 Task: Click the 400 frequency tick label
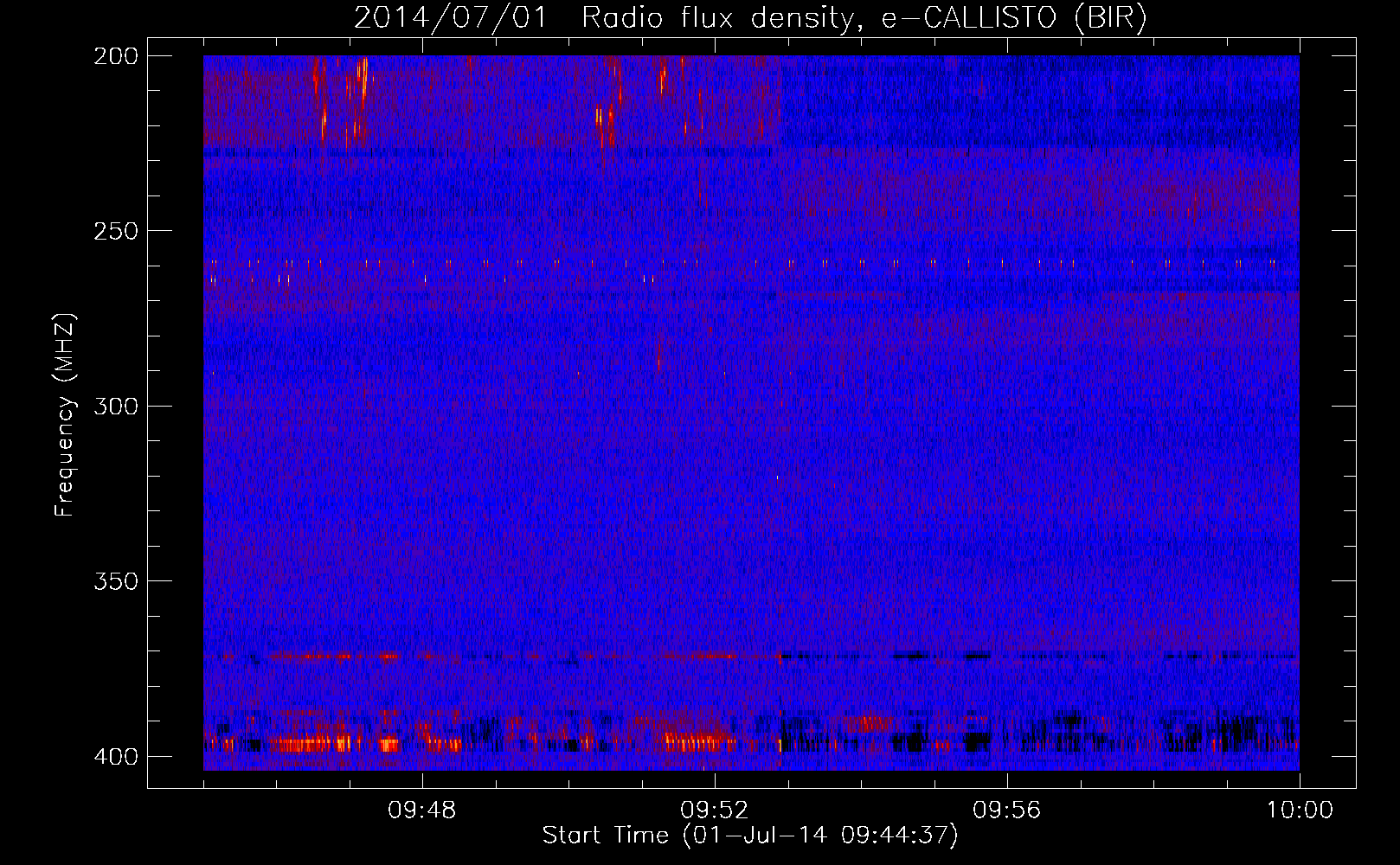coord(115,756)
